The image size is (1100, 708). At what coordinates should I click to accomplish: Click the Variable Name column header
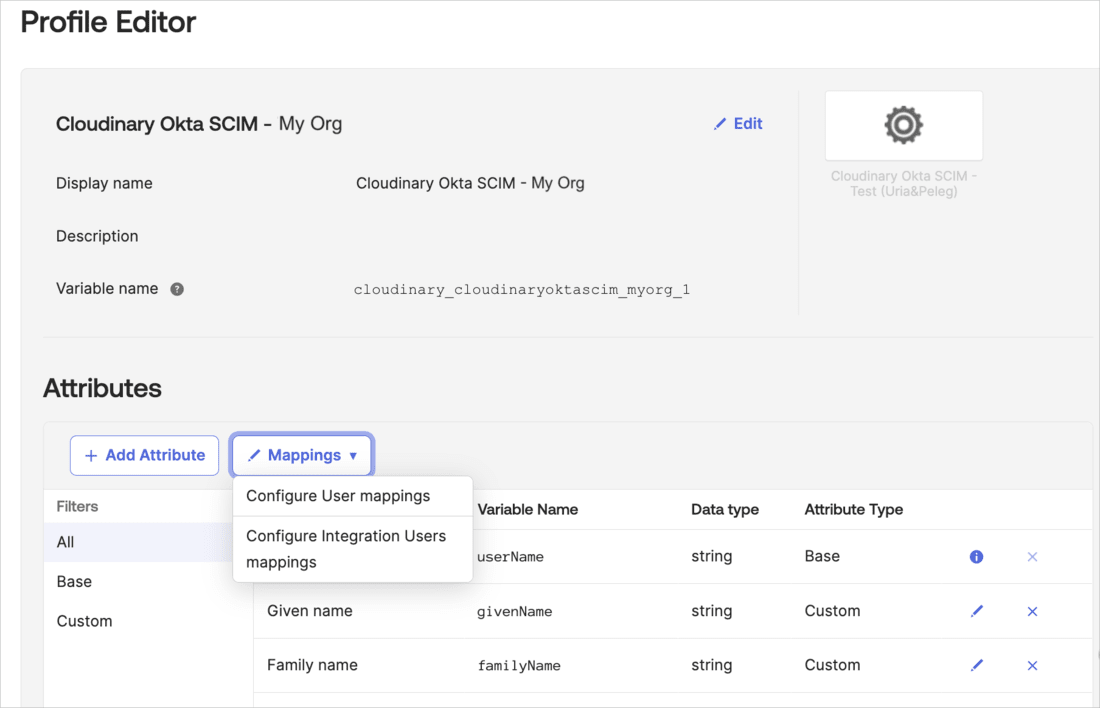coord(528,509)
